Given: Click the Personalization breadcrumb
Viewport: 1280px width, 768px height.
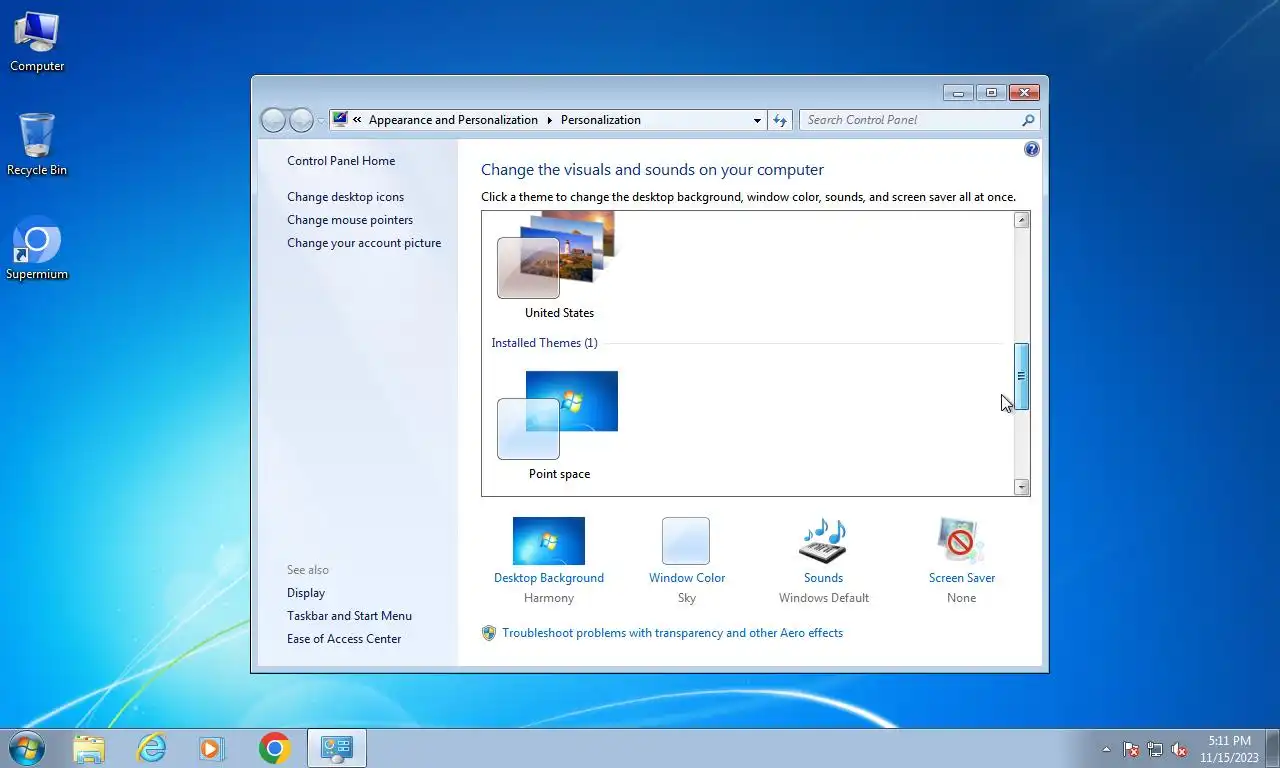Looking at the screenshot, I should click(x=600, y=120).
